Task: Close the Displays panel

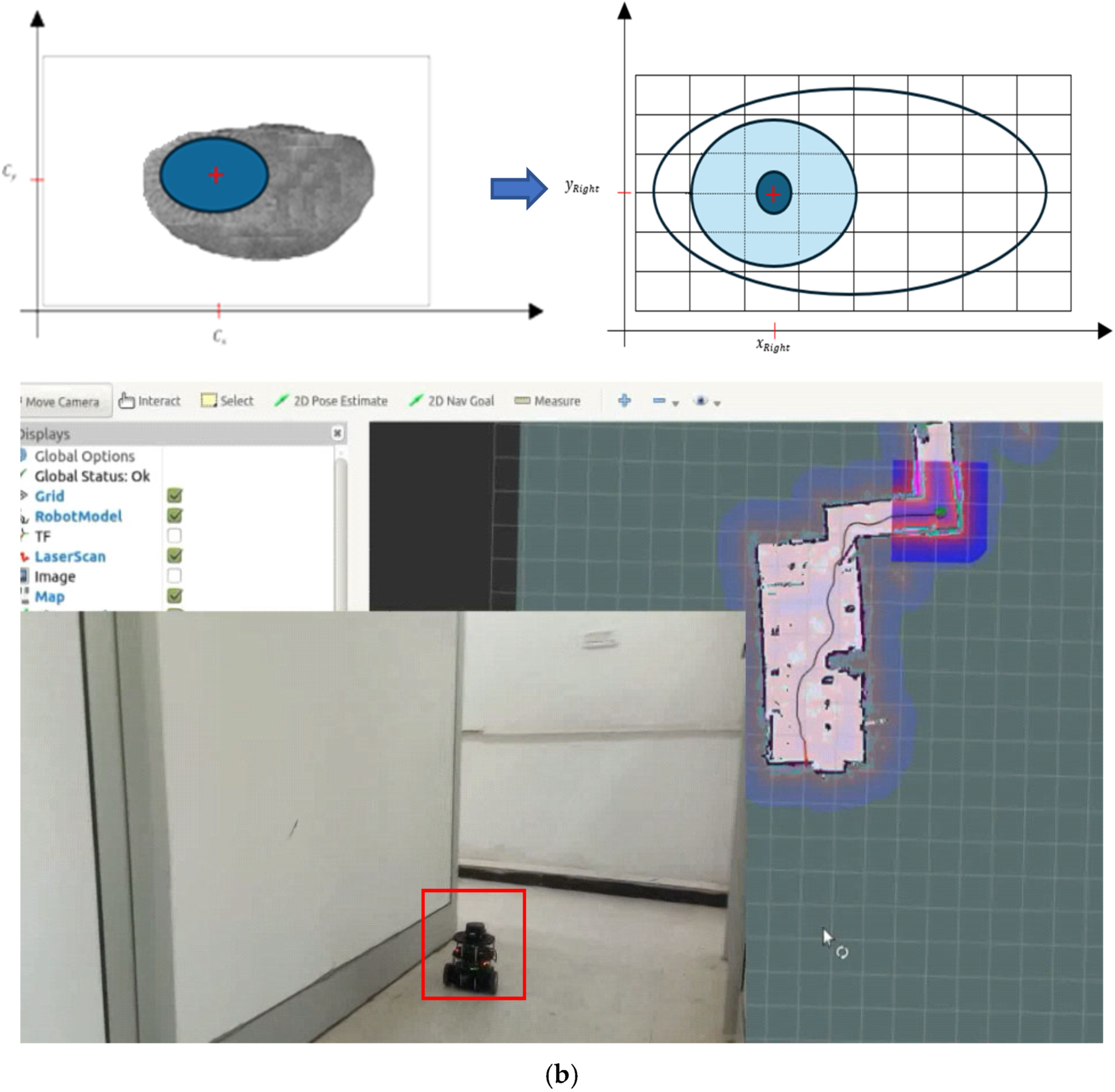Action: tap(338, 434)
